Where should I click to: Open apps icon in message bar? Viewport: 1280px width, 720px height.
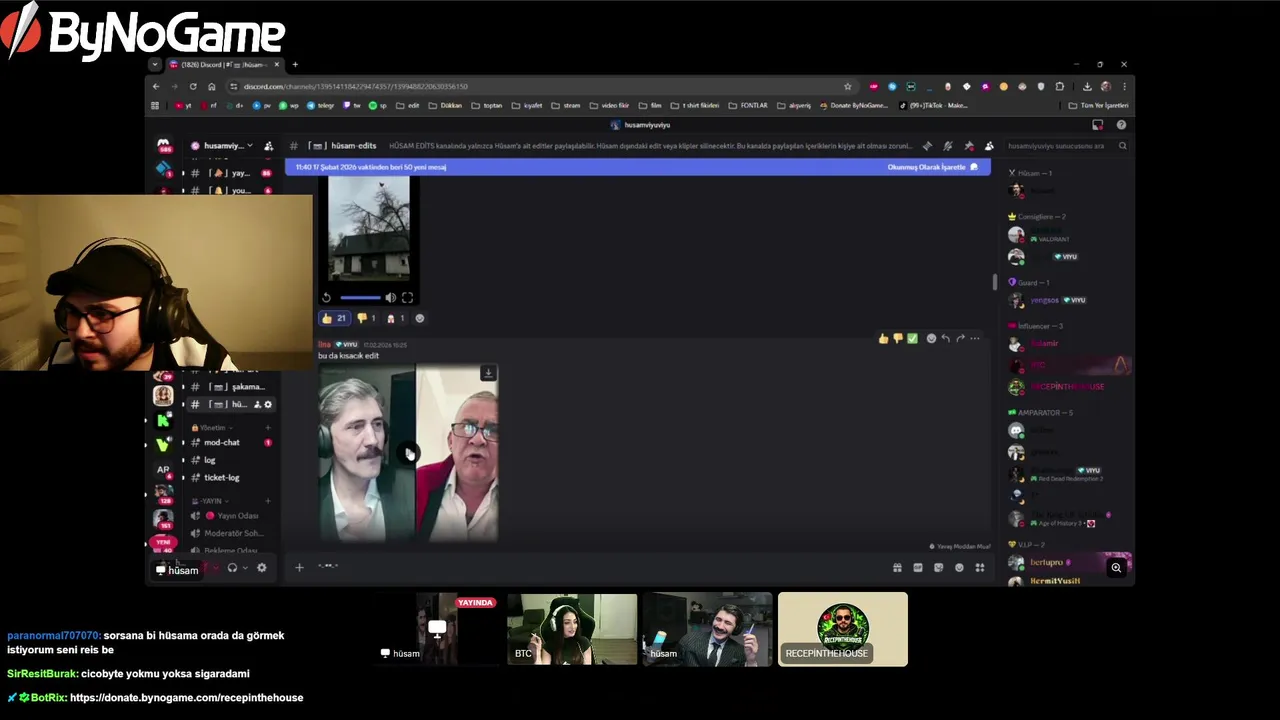tap(980, 568)
